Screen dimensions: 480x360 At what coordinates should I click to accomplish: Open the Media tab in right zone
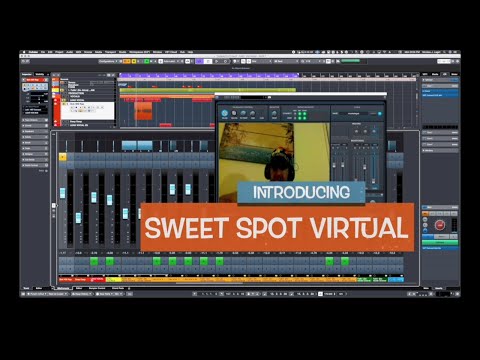[x=435, y=74]
